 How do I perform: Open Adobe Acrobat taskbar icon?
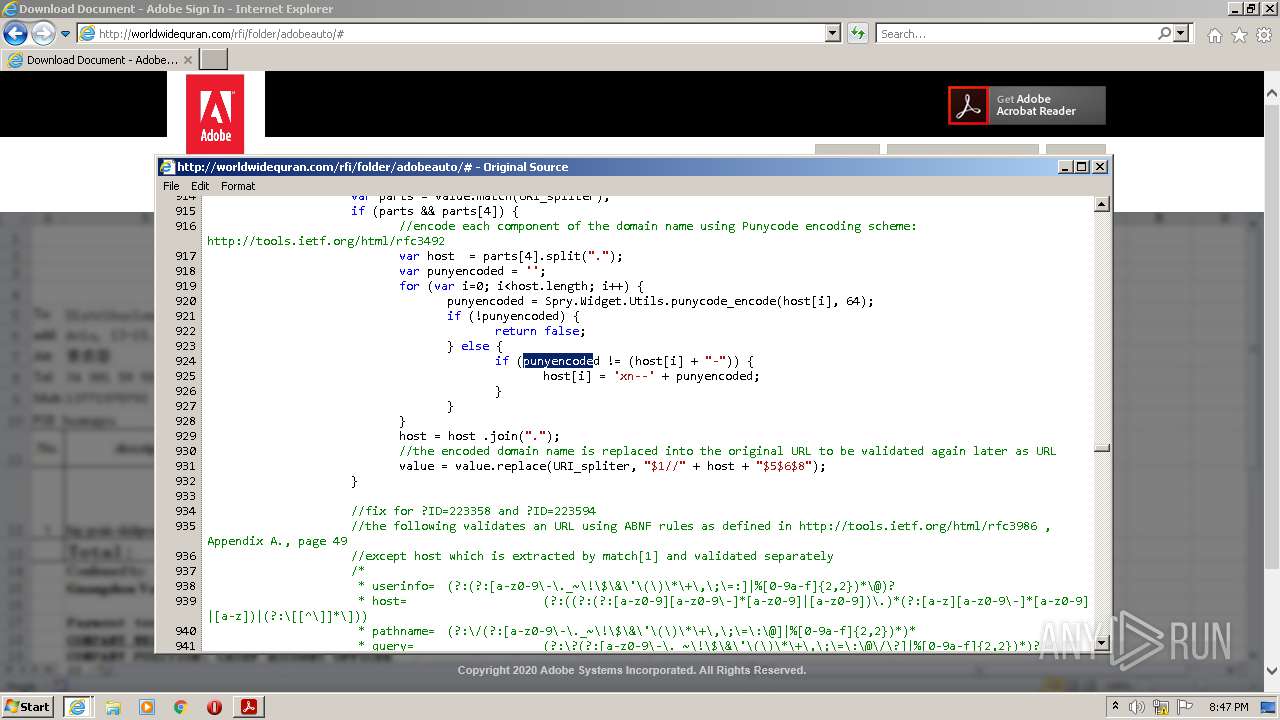(x=248, y=706)
